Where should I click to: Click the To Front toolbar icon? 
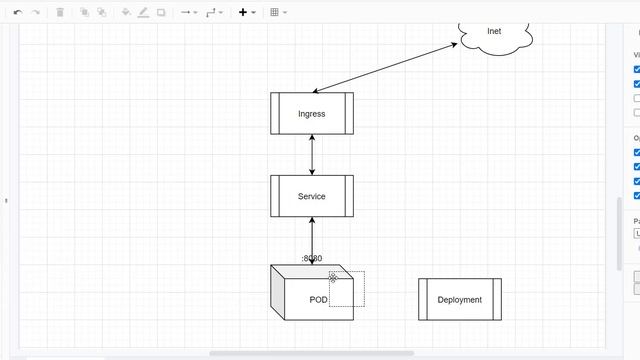pos(84,12)
